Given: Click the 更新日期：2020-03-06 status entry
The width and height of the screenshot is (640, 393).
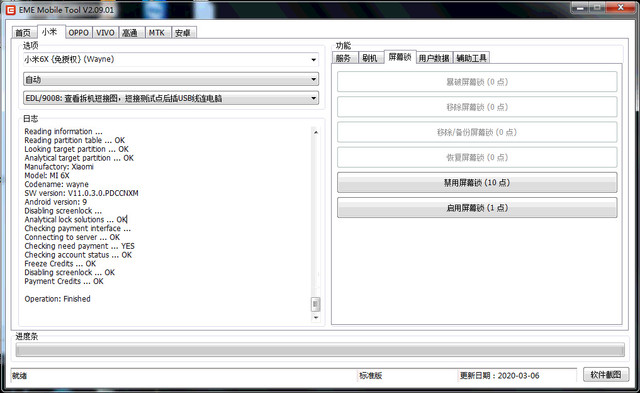Looking at the screenshot, I should tap(500, 375).
